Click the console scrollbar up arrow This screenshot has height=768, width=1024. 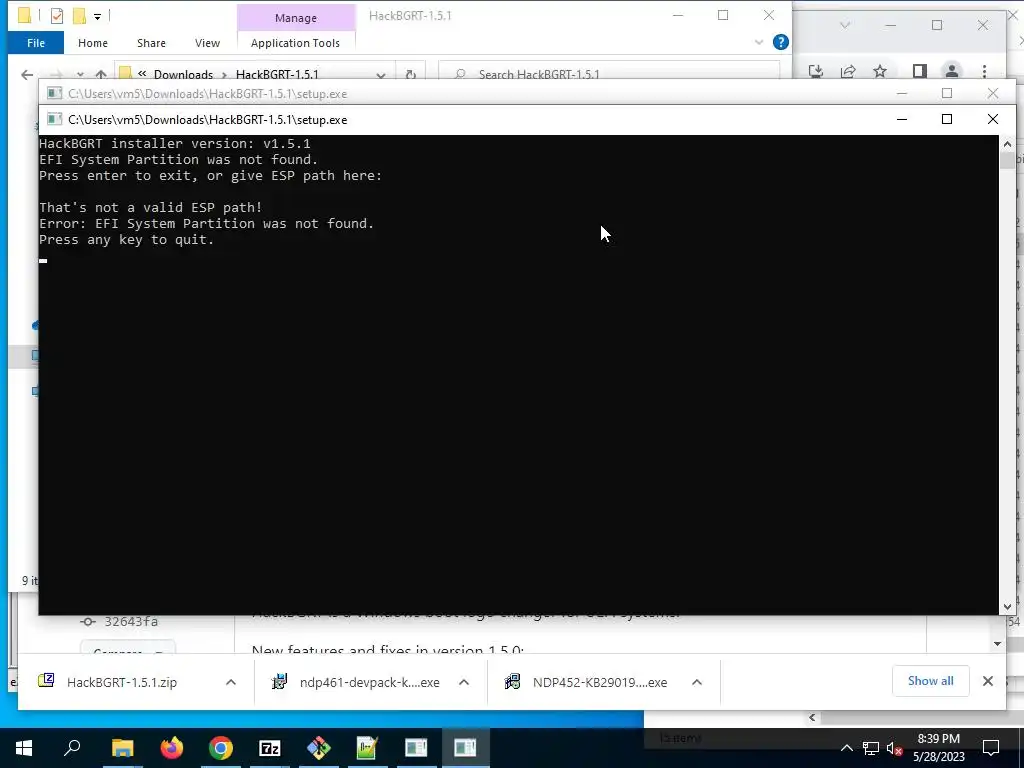click(x=1007, y=144)
